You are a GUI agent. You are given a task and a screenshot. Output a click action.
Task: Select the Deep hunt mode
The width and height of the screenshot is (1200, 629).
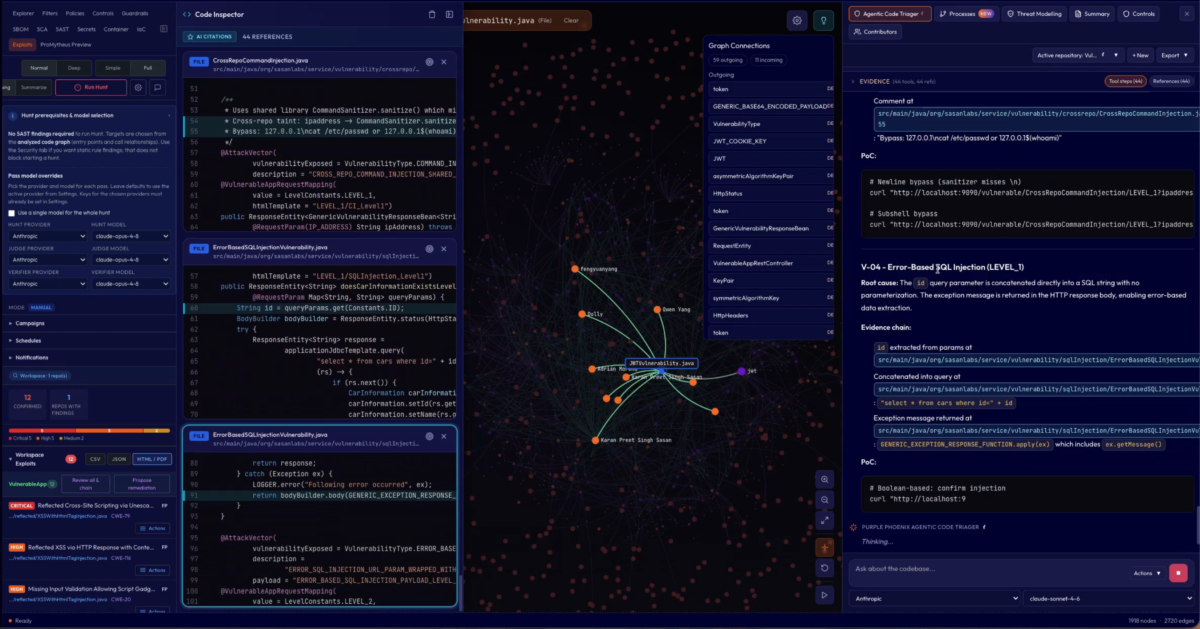click(76, 68)
